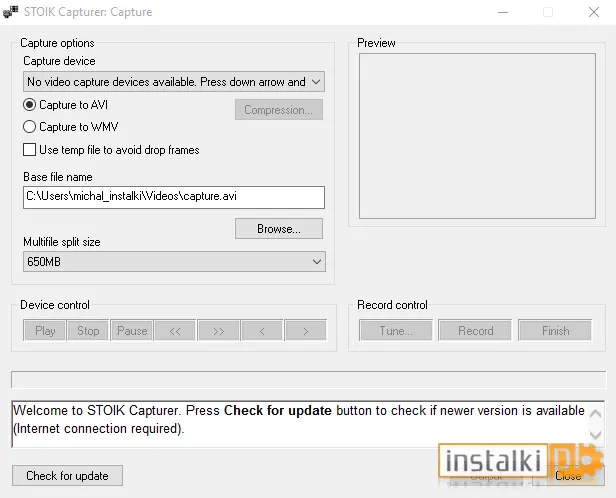Click the Browse... button
This screenshot has height=498, width=616.
click(279, 229)
